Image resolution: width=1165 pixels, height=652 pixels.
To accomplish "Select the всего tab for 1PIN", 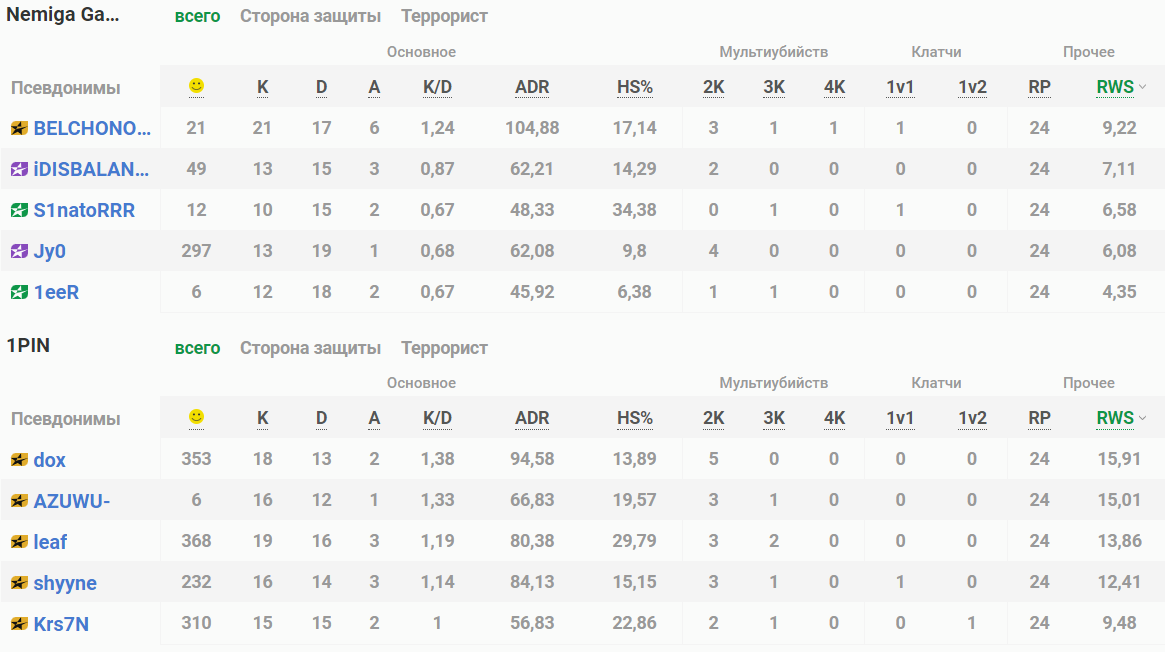I will point(197,348).
